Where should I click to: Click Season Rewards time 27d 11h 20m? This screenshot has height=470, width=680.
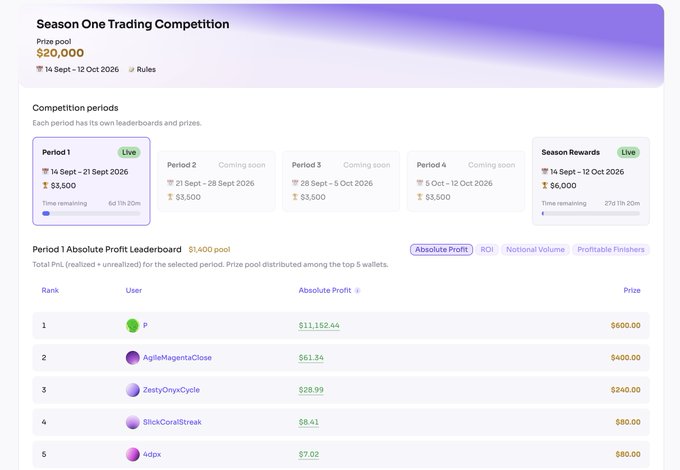pos(622,203)
